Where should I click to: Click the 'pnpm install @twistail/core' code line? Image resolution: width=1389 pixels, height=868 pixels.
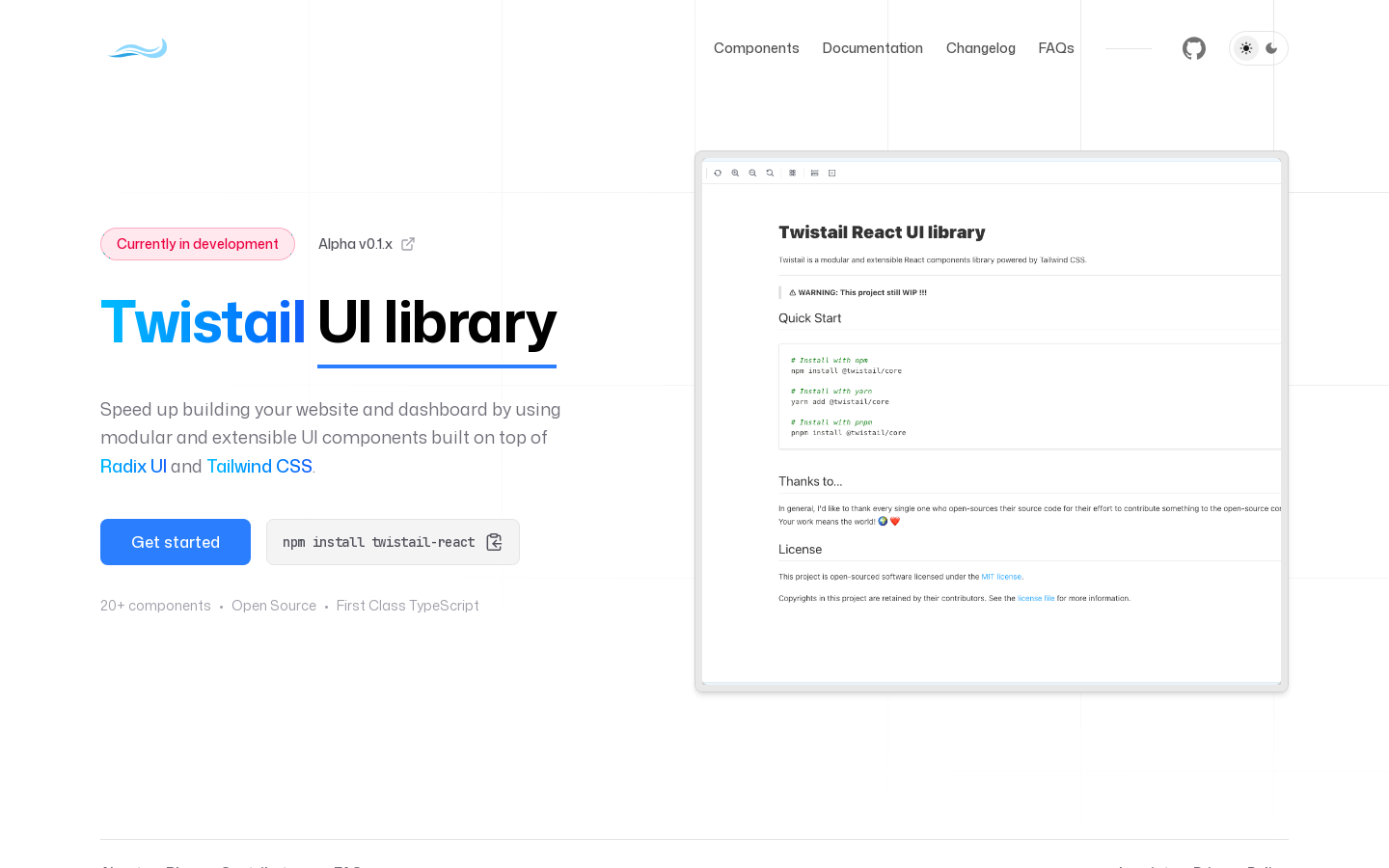pyautogui.click(x=849, y=433)
